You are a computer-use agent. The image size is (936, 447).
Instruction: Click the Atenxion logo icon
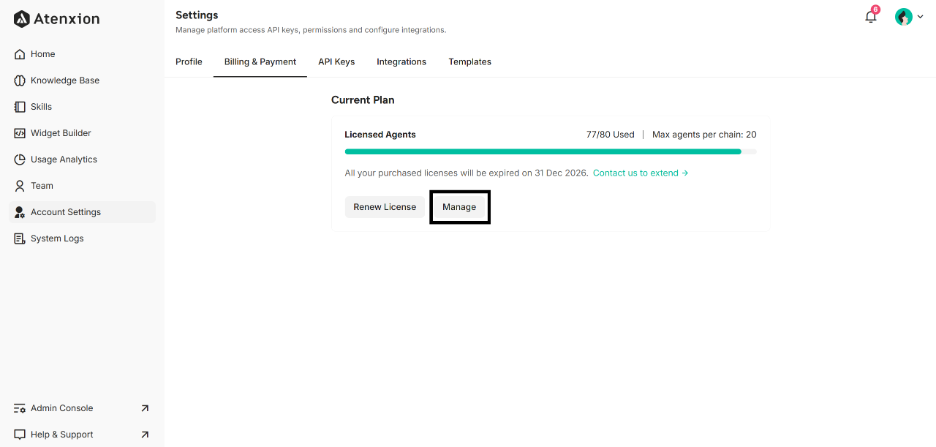pyautogui.click(x=21, y=19)
